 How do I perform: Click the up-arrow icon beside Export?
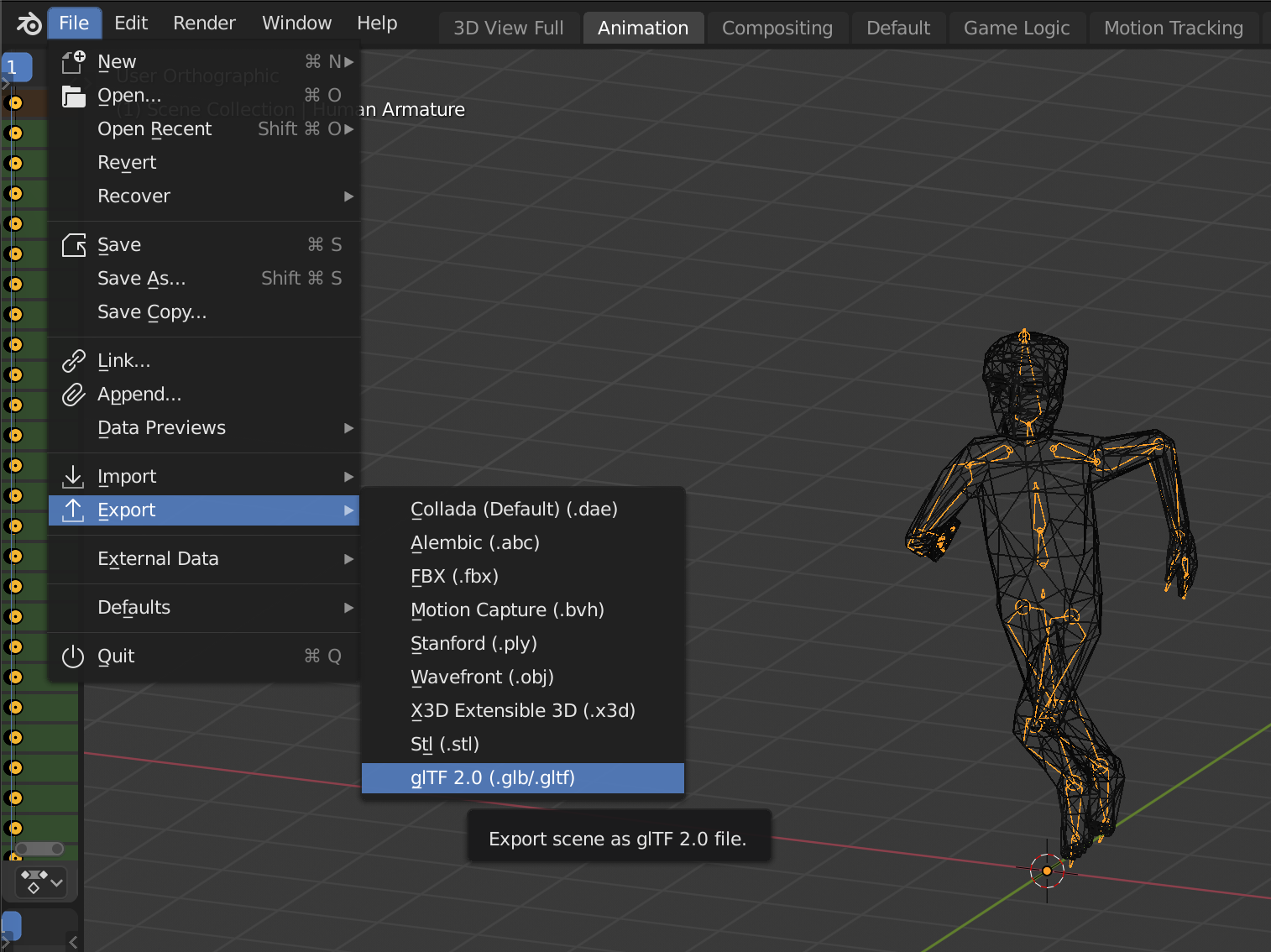(73, 510)
